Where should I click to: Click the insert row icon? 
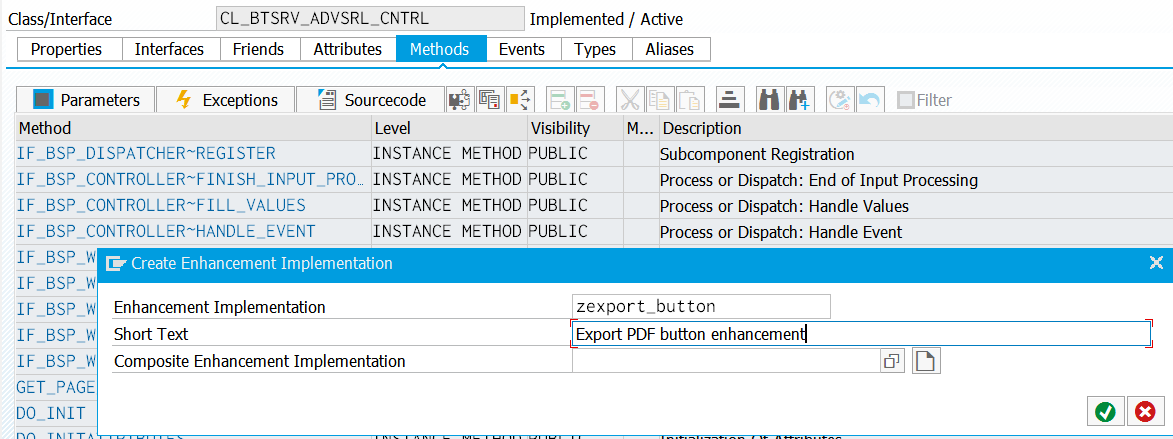tap(561, 99)
